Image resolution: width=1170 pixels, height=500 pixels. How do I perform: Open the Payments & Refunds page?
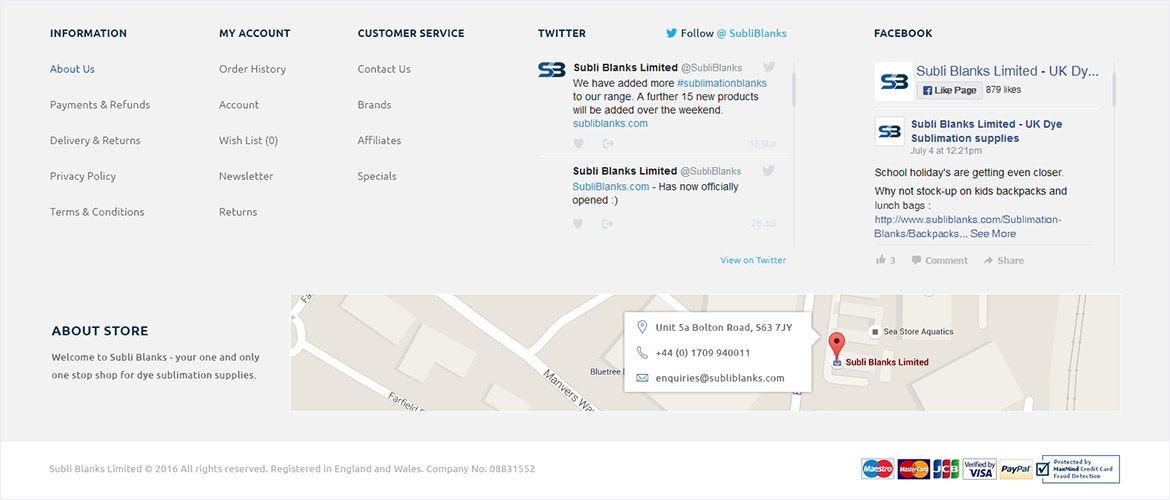pos(100,104)
